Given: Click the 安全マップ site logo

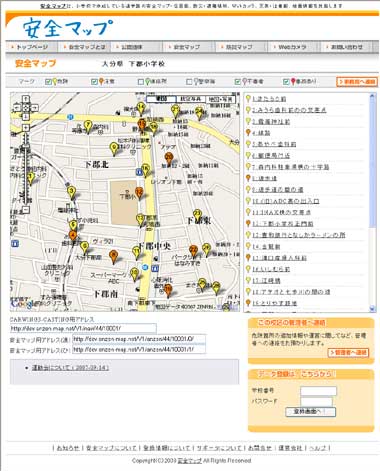Looking at the screenshot, I should 68,28.
